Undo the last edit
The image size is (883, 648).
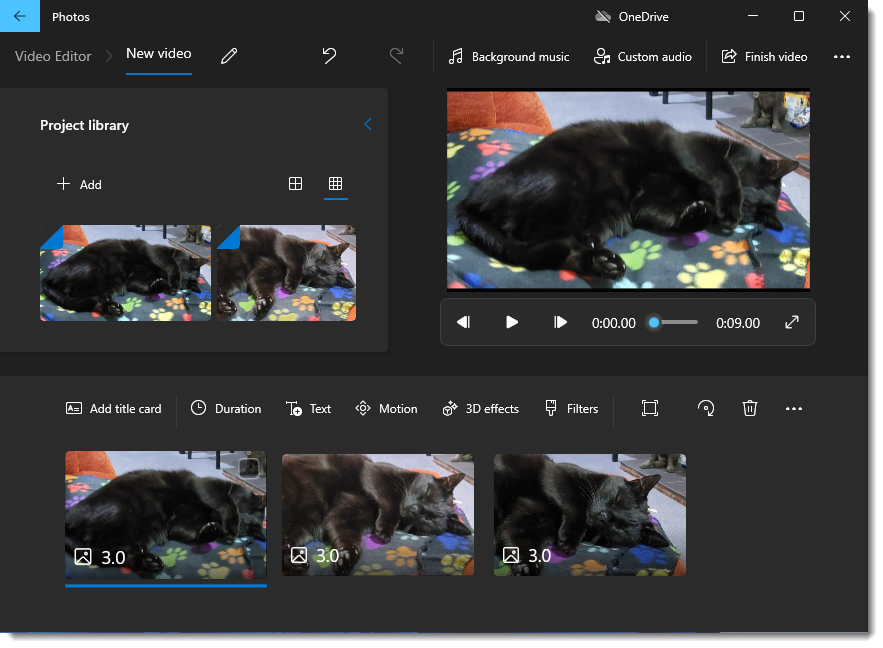(330, 56)
